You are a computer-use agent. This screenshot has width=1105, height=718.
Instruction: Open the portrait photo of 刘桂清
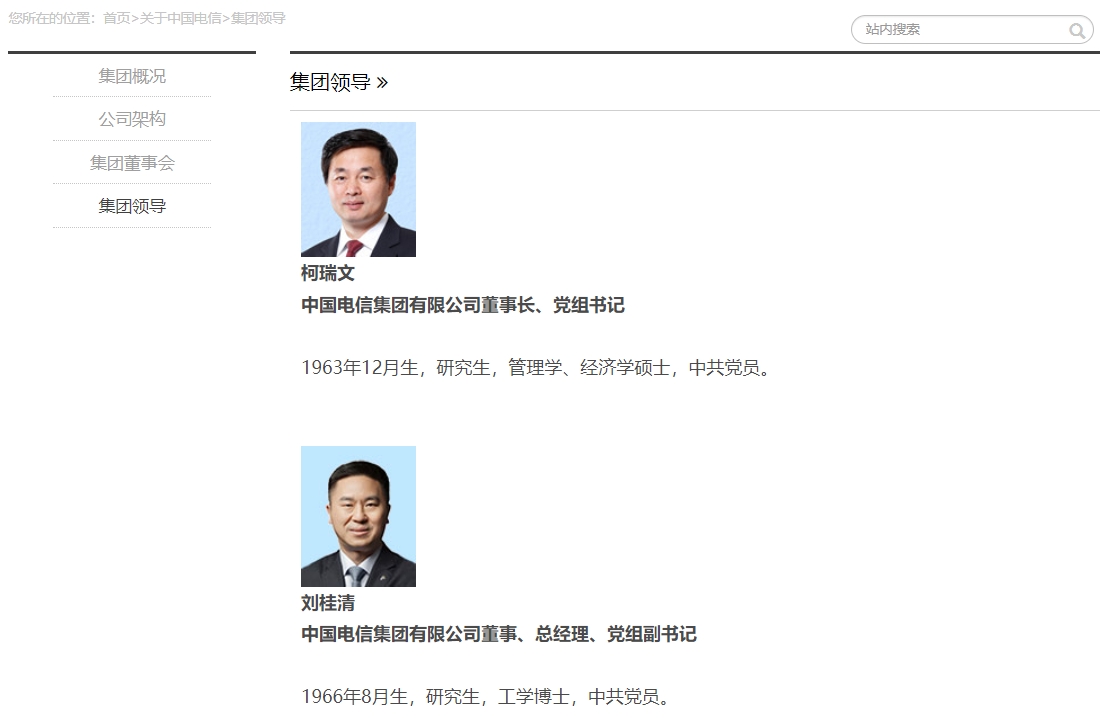coord(358,516)
